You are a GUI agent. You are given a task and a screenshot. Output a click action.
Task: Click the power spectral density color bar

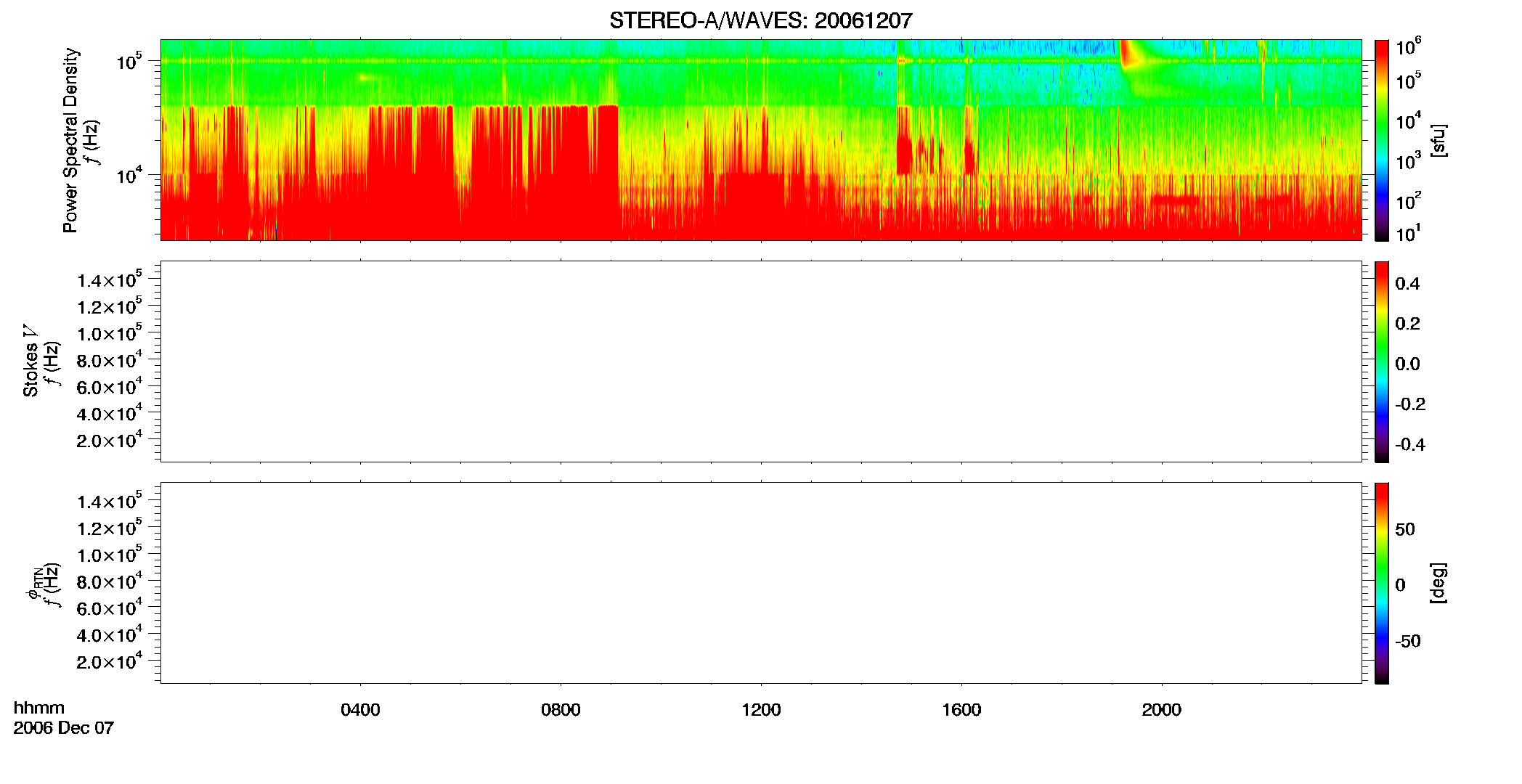click(x=1381, y=140)
